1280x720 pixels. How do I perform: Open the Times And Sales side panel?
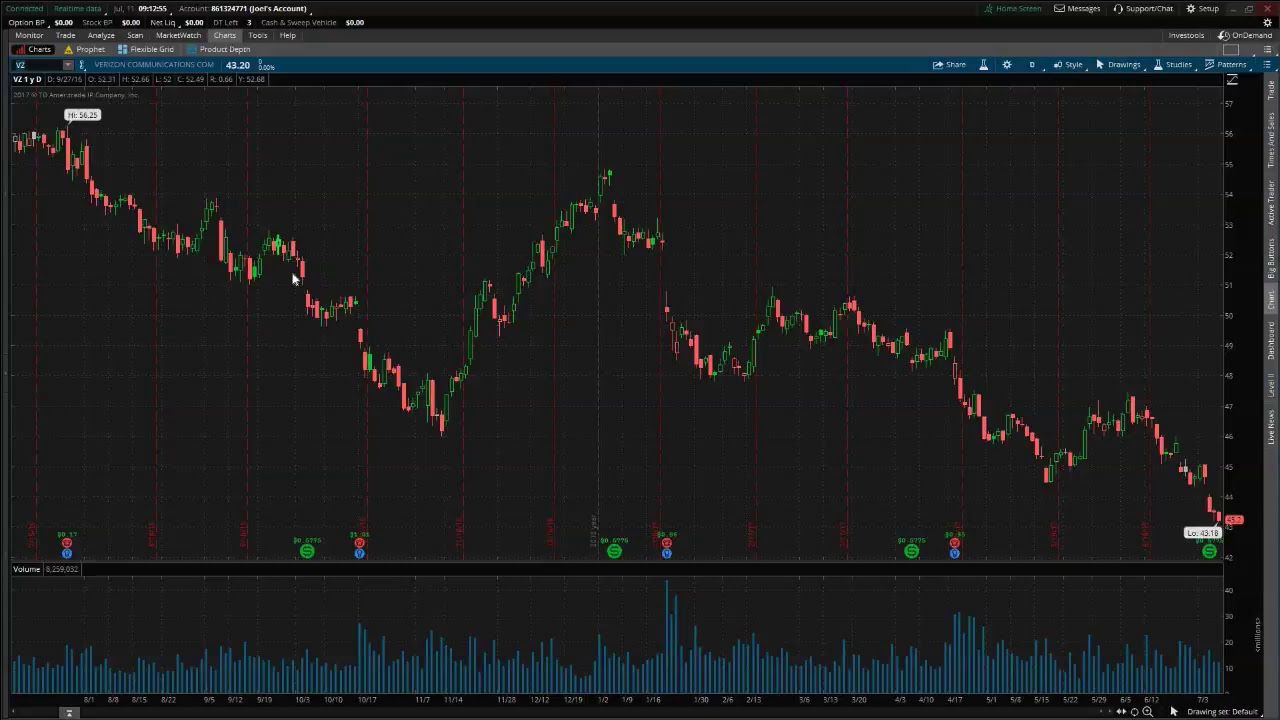[x=1271, y=140]
